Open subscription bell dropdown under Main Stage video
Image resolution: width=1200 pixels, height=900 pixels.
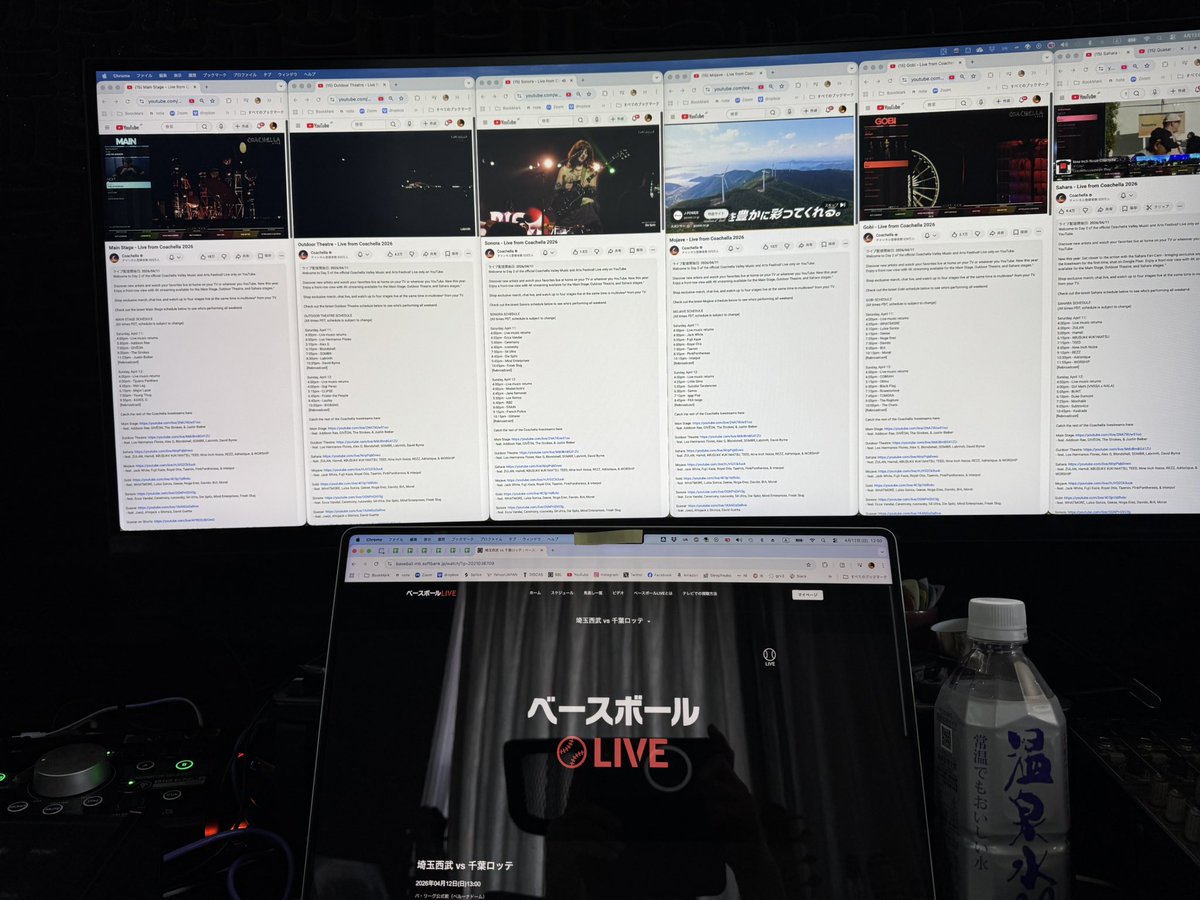(175, 257)
